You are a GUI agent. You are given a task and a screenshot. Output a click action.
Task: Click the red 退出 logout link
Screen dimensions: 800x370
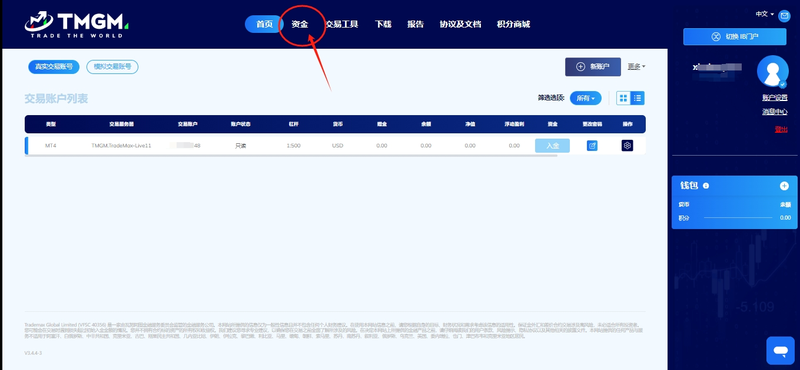point(781,130)
